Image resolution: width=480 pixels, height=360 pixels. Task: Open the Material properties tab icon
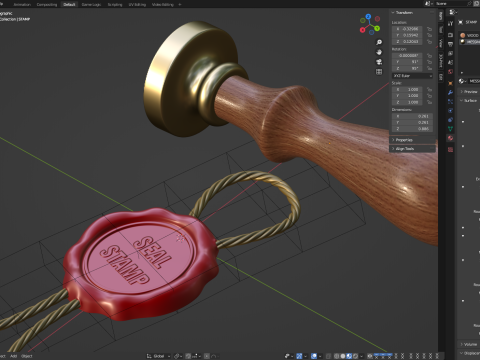[450, 138]
